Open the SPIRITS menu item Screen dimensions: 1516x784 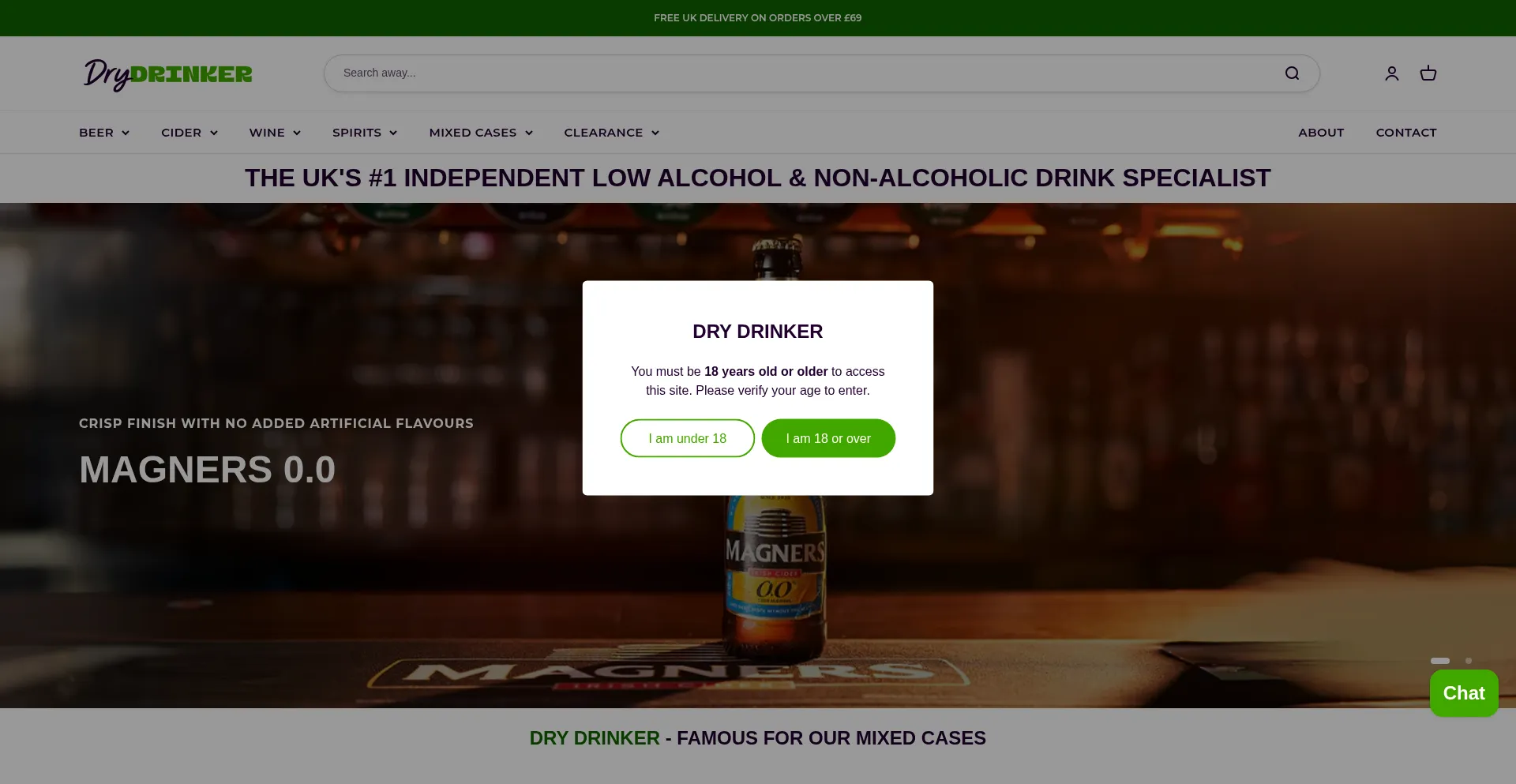(357, 133)
